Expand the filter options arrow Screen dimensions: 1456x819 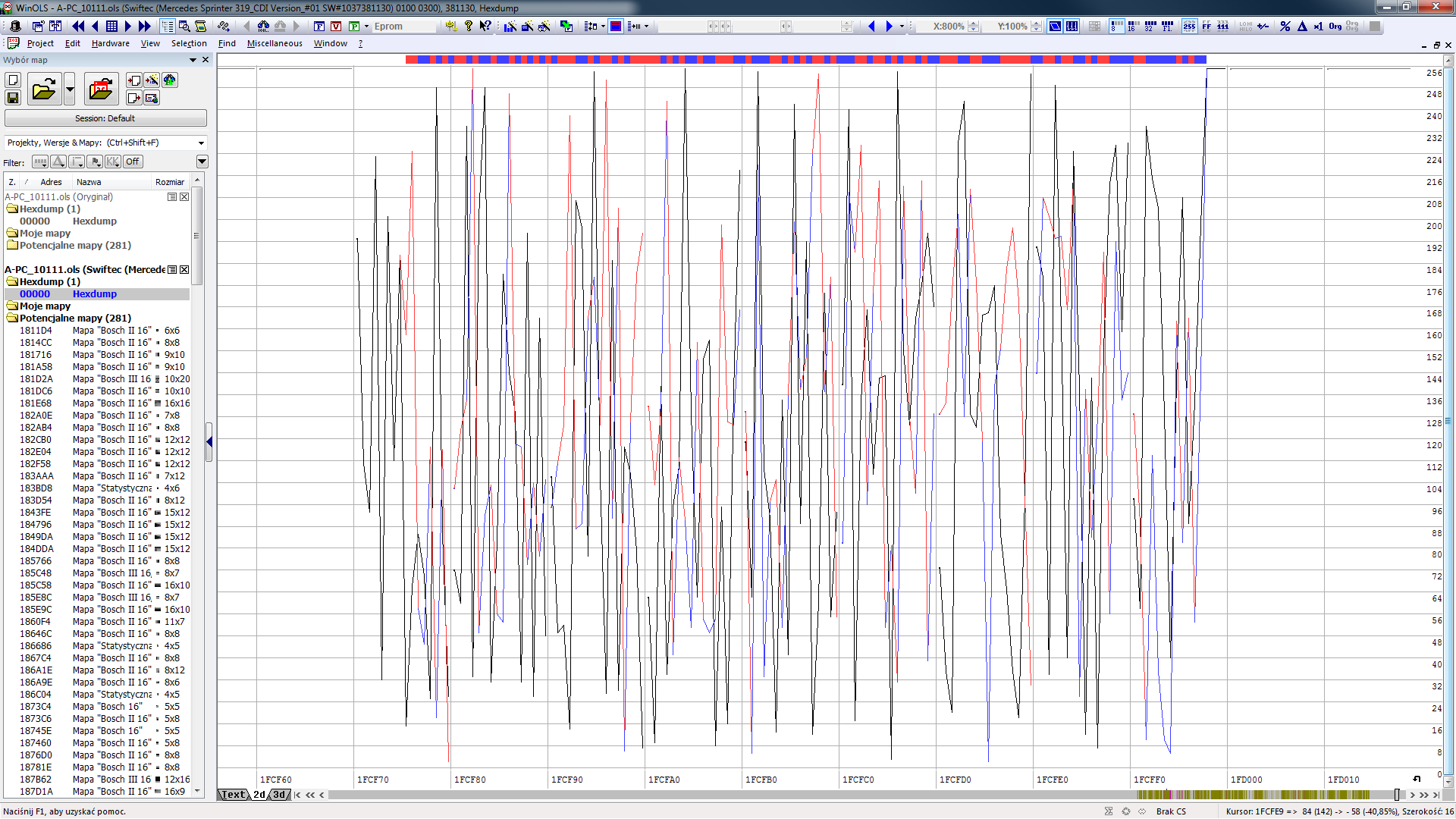tap(202, 162)
